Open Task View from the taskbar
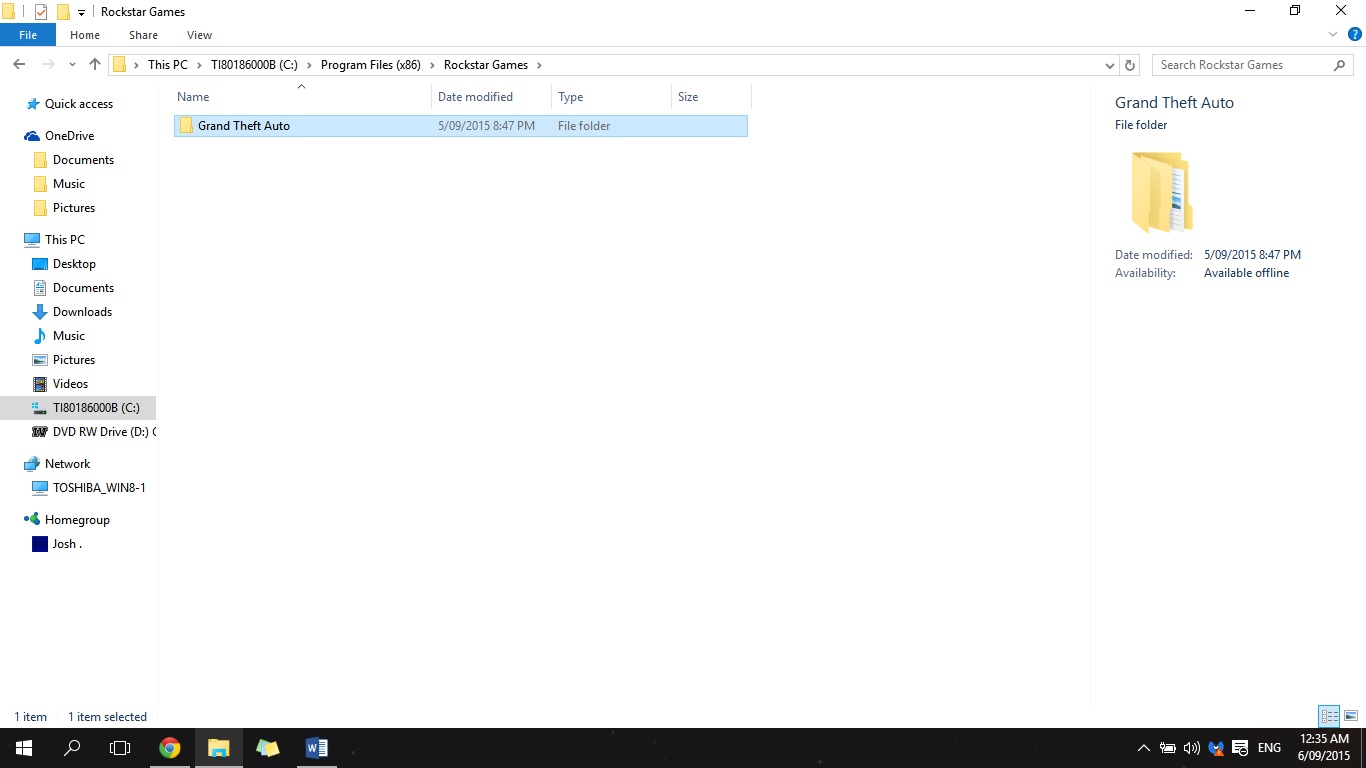This screenshot has width=1366, height=768. [x=120, y=748]
